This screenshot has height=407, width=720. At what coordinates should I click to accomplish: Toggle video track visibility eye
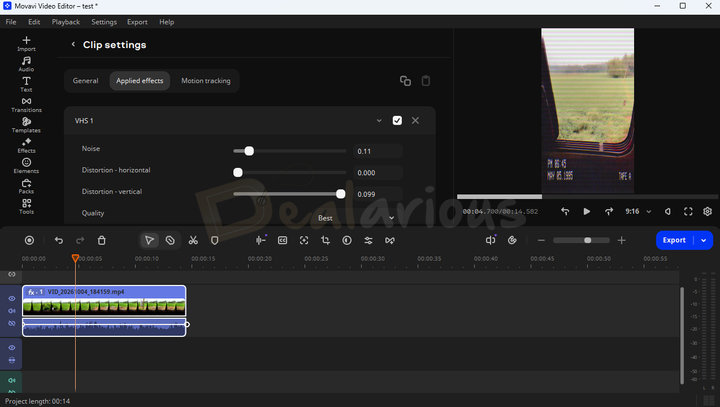pyautogui.click(x=12, y=299)
